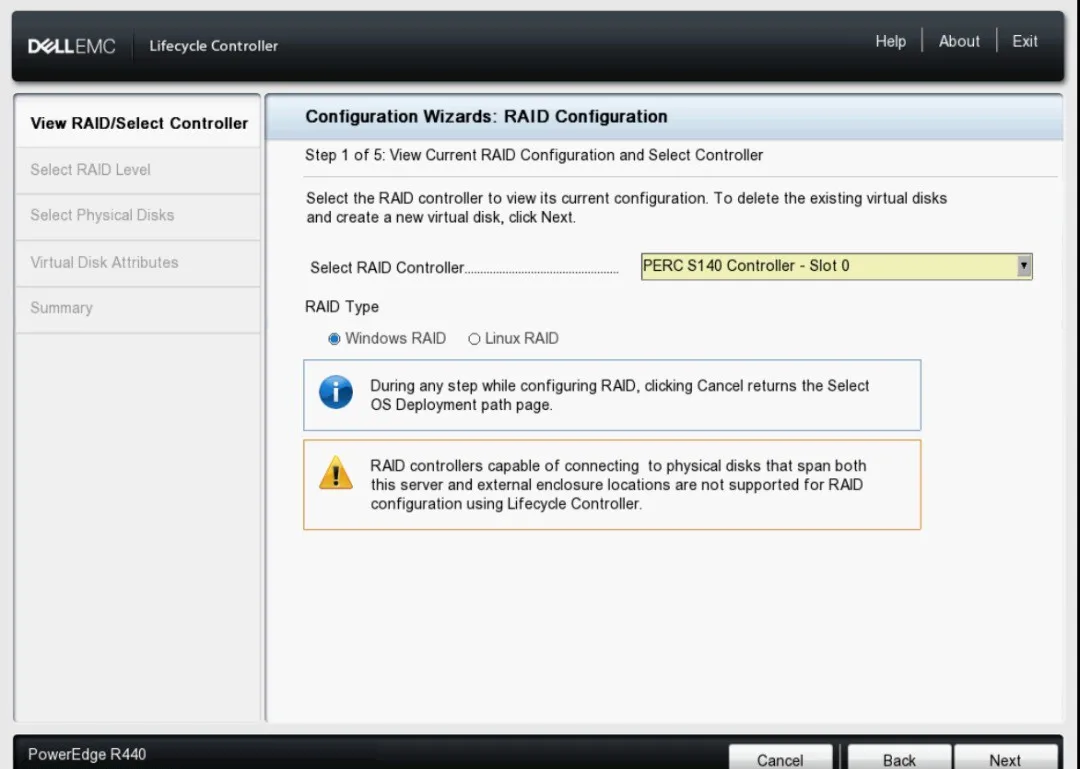Open the About link in header
This screenshot has height=769, width=1080.
(959, 41)
